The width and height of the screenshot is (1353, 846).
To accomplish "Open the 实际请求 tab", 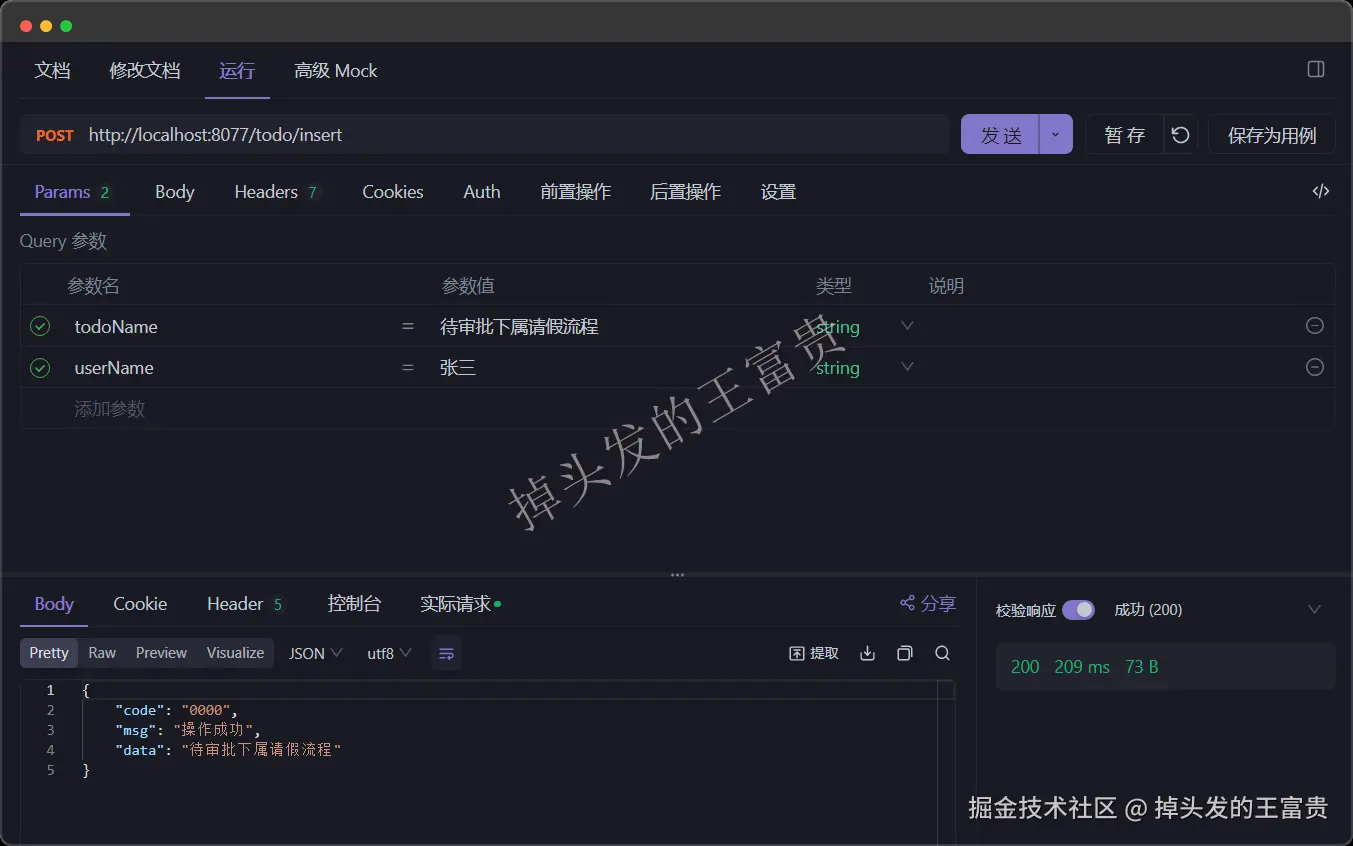I will [x=460, y=604].
